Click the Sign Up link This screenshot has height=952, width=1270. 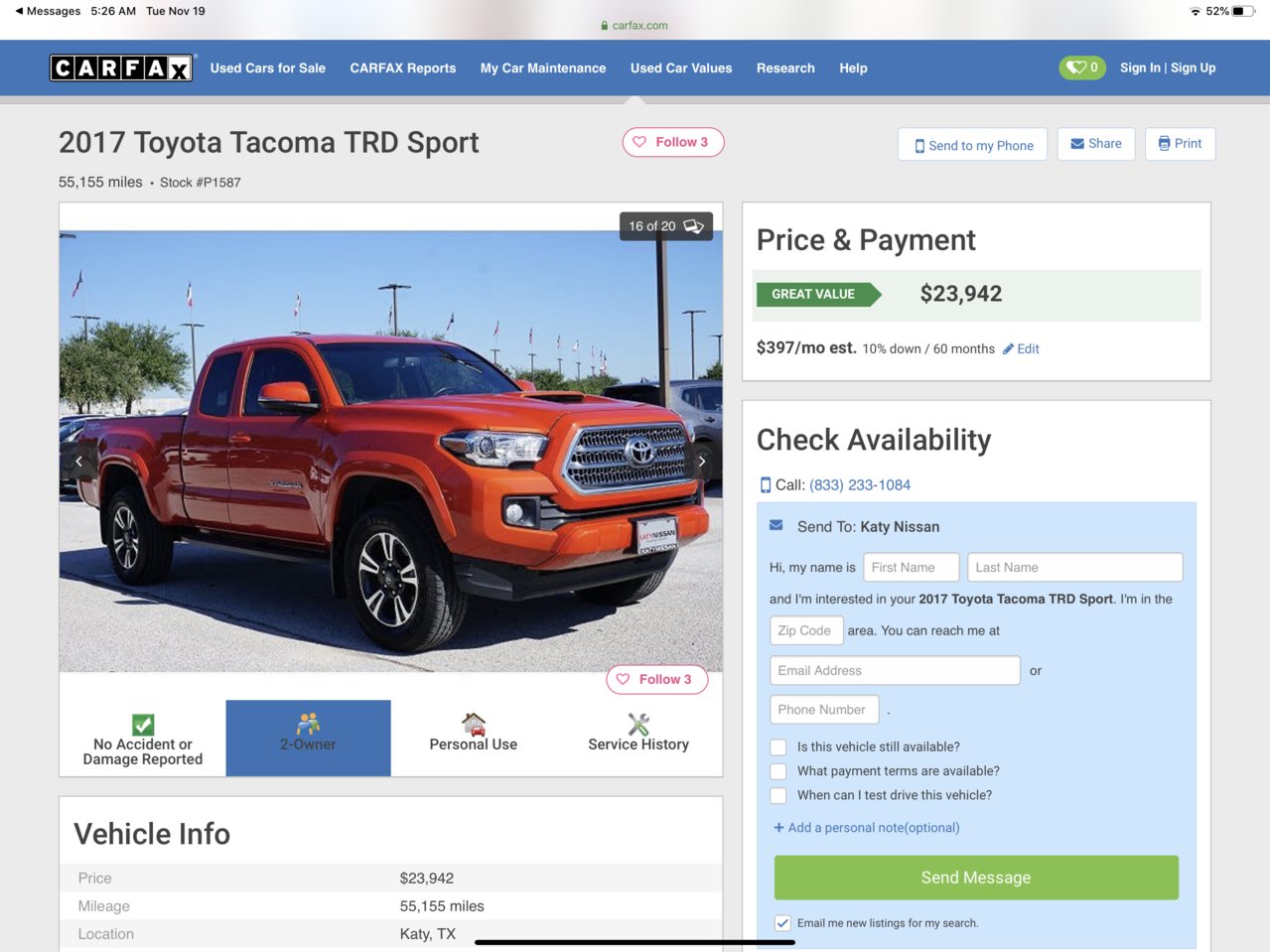(x=1194, y=68)
